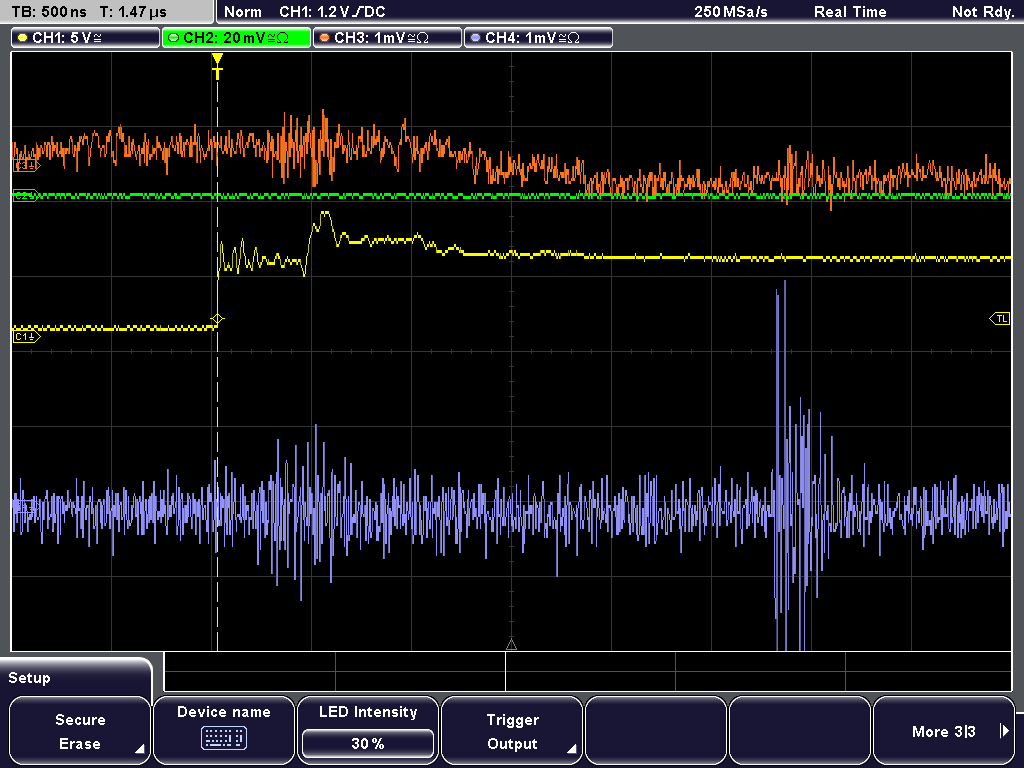Image resolution: width=1024 pixels, height=768 pixels.
Task: Click the Trigger Output corner expand arrow
Action: point(571,749)
